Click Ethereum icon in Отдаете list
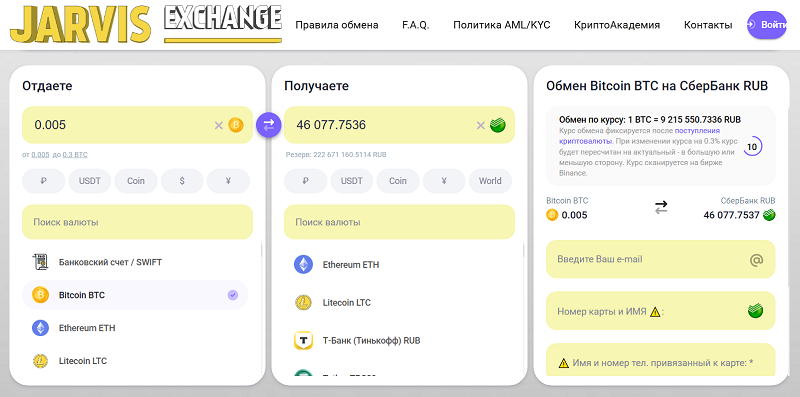The width and height of the screenshot is (800, 397). pyautogui.click(x=40, y=328)
